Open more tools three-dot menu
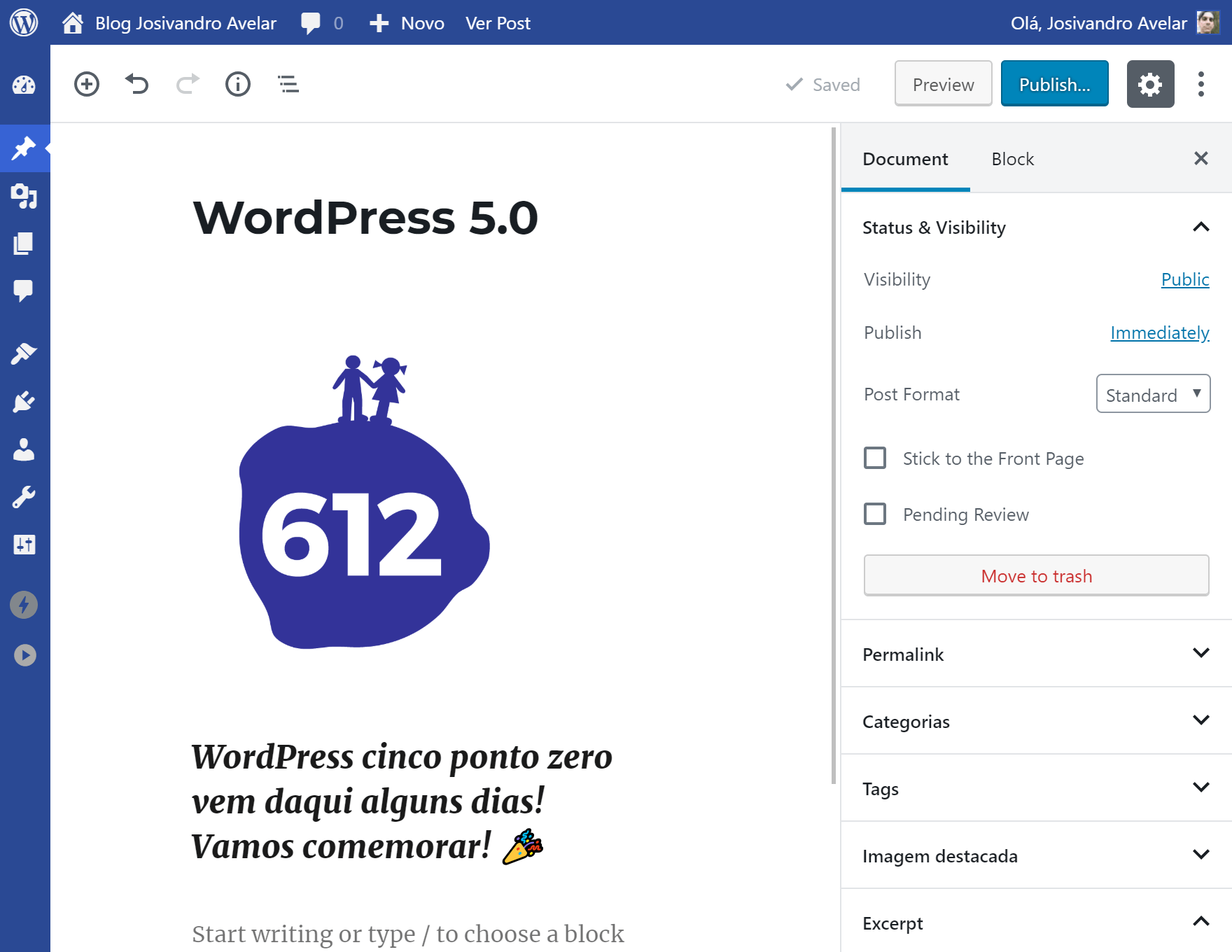This screenshot has height=952, width=1232. point(1201,84)
